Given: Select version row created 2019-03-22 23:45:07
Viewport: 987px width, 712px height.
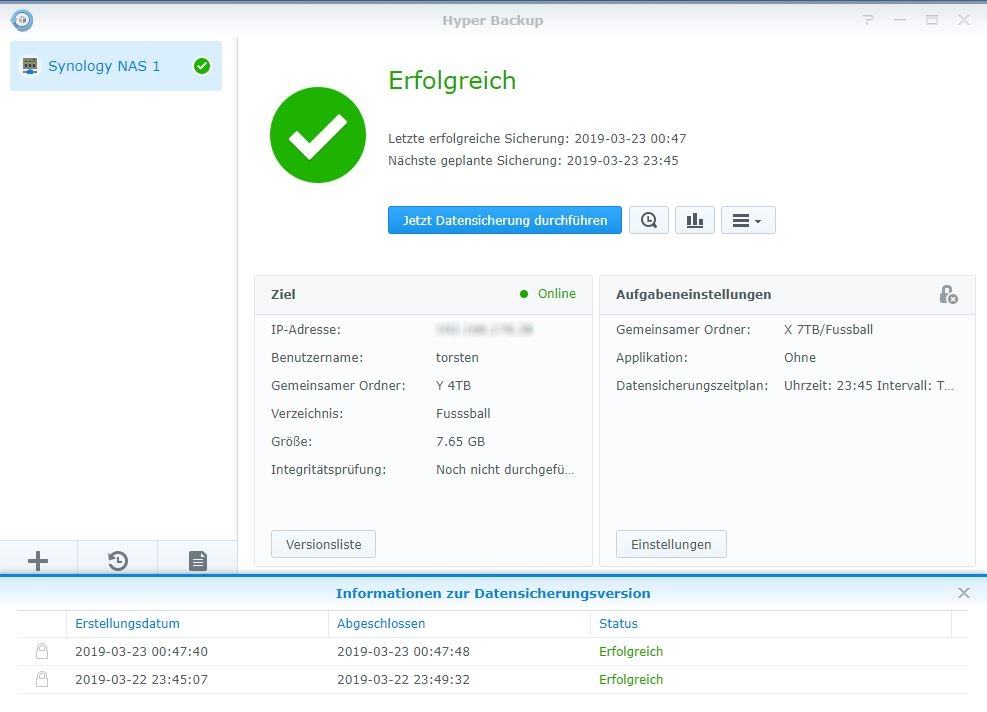Looking at the screenshot, I should click(x=492, y=679).
